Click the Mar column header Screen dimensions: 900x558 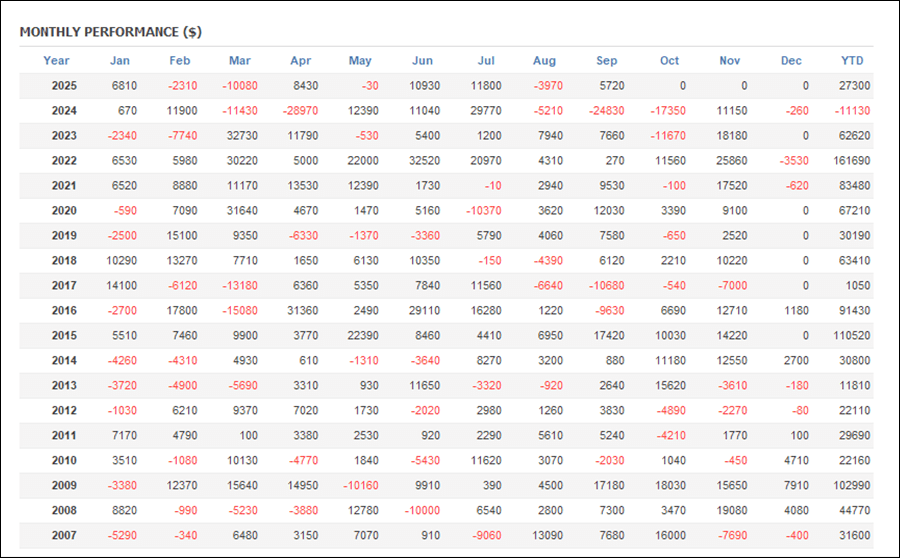click(x=240, y=61)
